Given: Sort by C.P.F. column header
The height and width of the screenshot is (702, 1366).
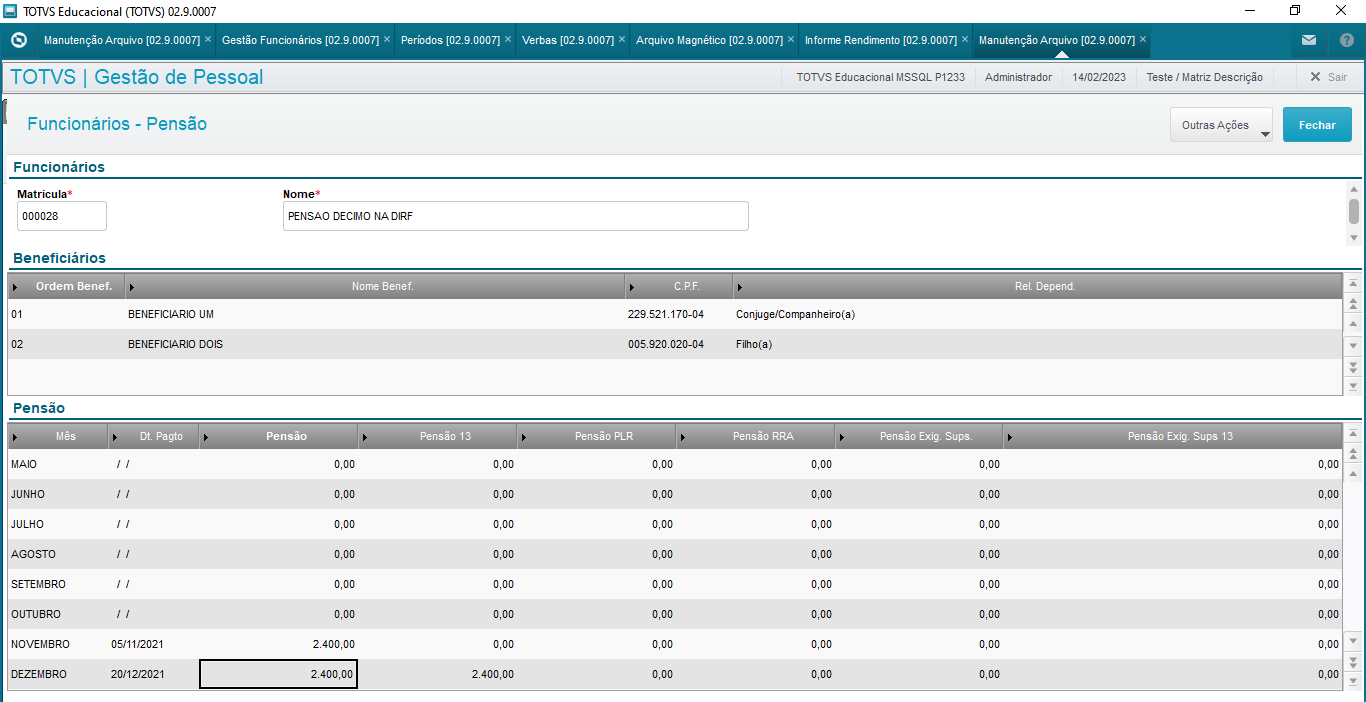Looking at the screenshot, I should pyautogui.click(x=680, y=286).
